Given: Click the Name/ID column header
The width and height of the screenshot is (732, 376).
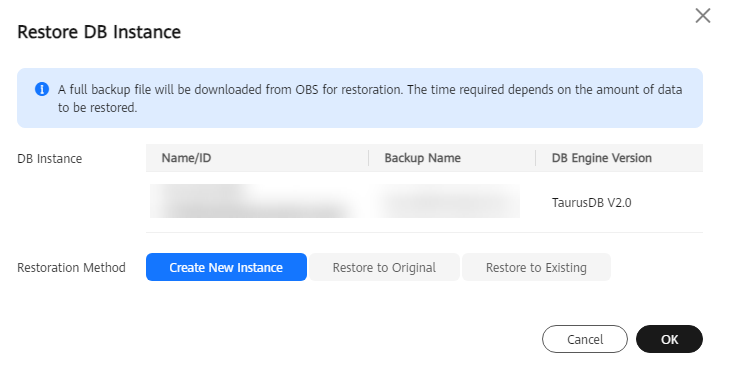Looking at the screenshot, I should coord(186,158).
